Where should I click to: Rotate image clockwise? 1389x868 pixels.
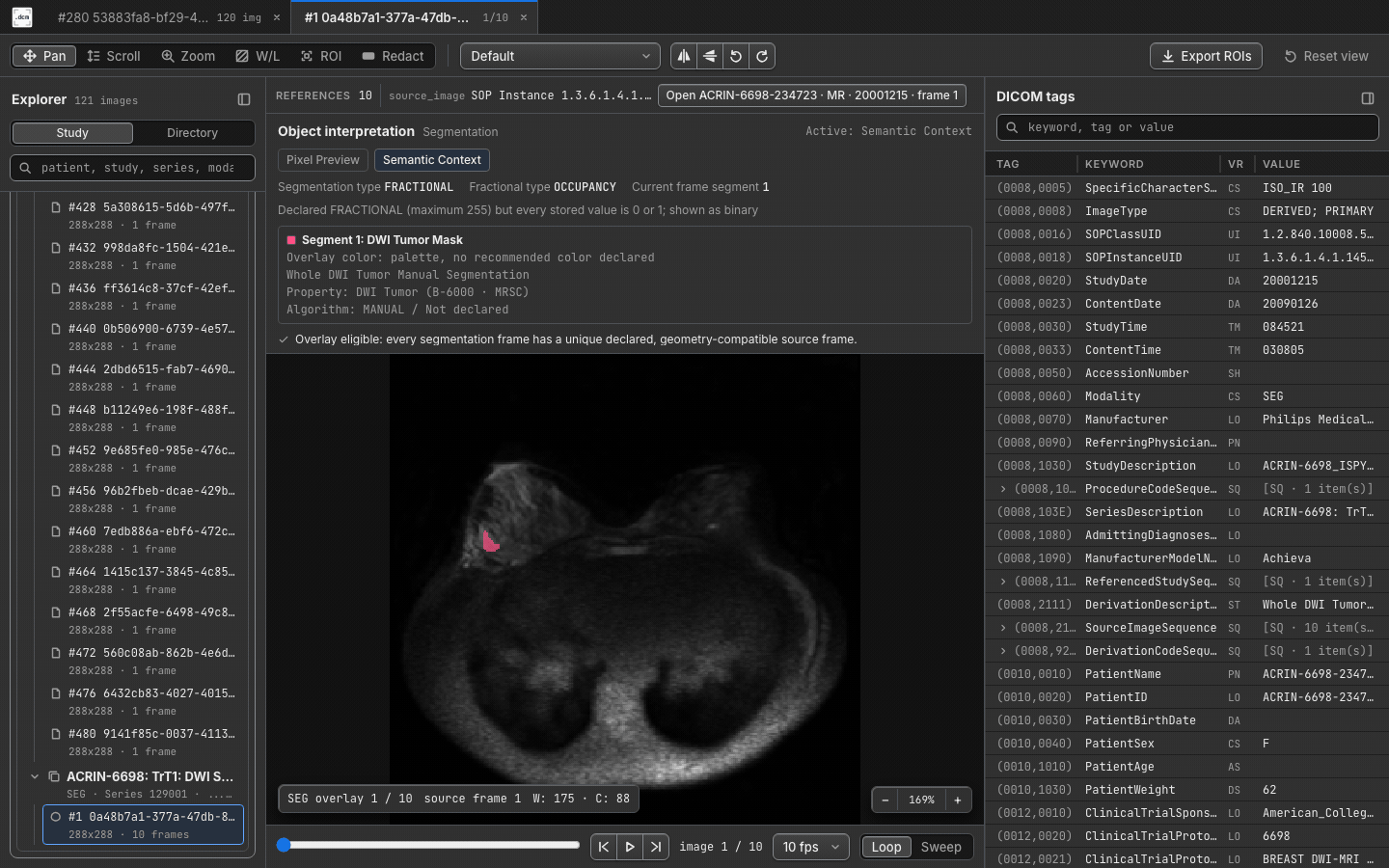[x=762, y=56]
